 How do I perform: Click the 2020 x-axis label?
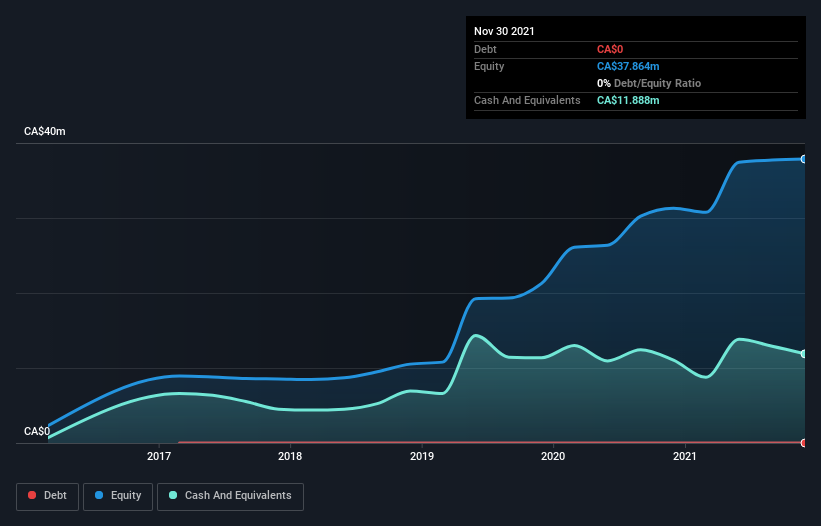pos(553,456)
